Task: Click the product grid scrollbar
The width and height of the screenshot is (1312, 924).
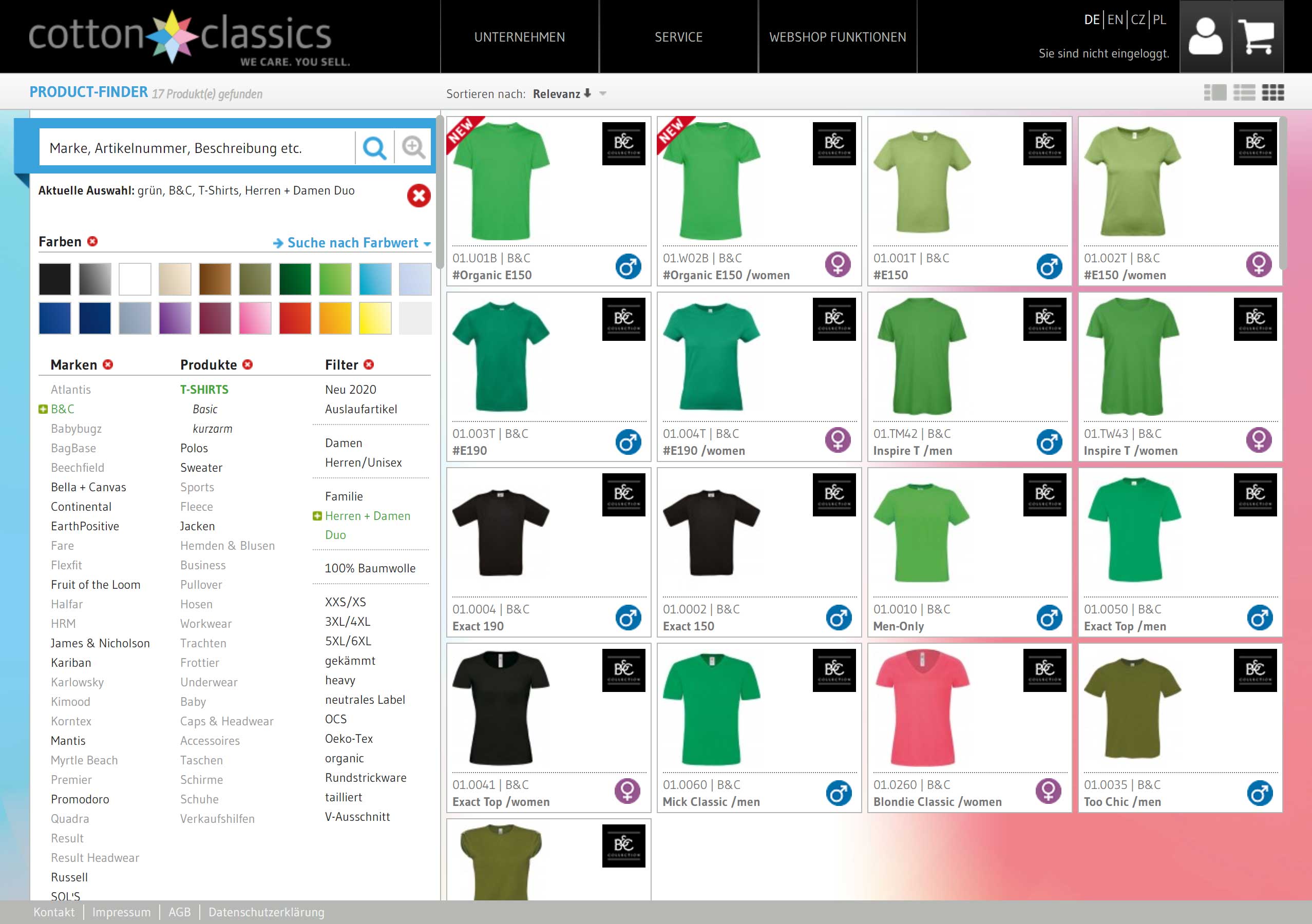Action: tap(1282, 193)
